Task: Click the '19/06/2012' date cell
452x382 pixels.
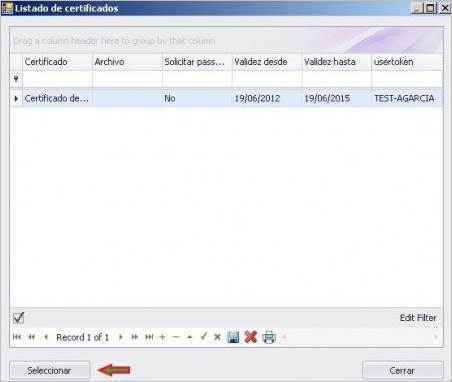Action: click(x=267, y=98)
